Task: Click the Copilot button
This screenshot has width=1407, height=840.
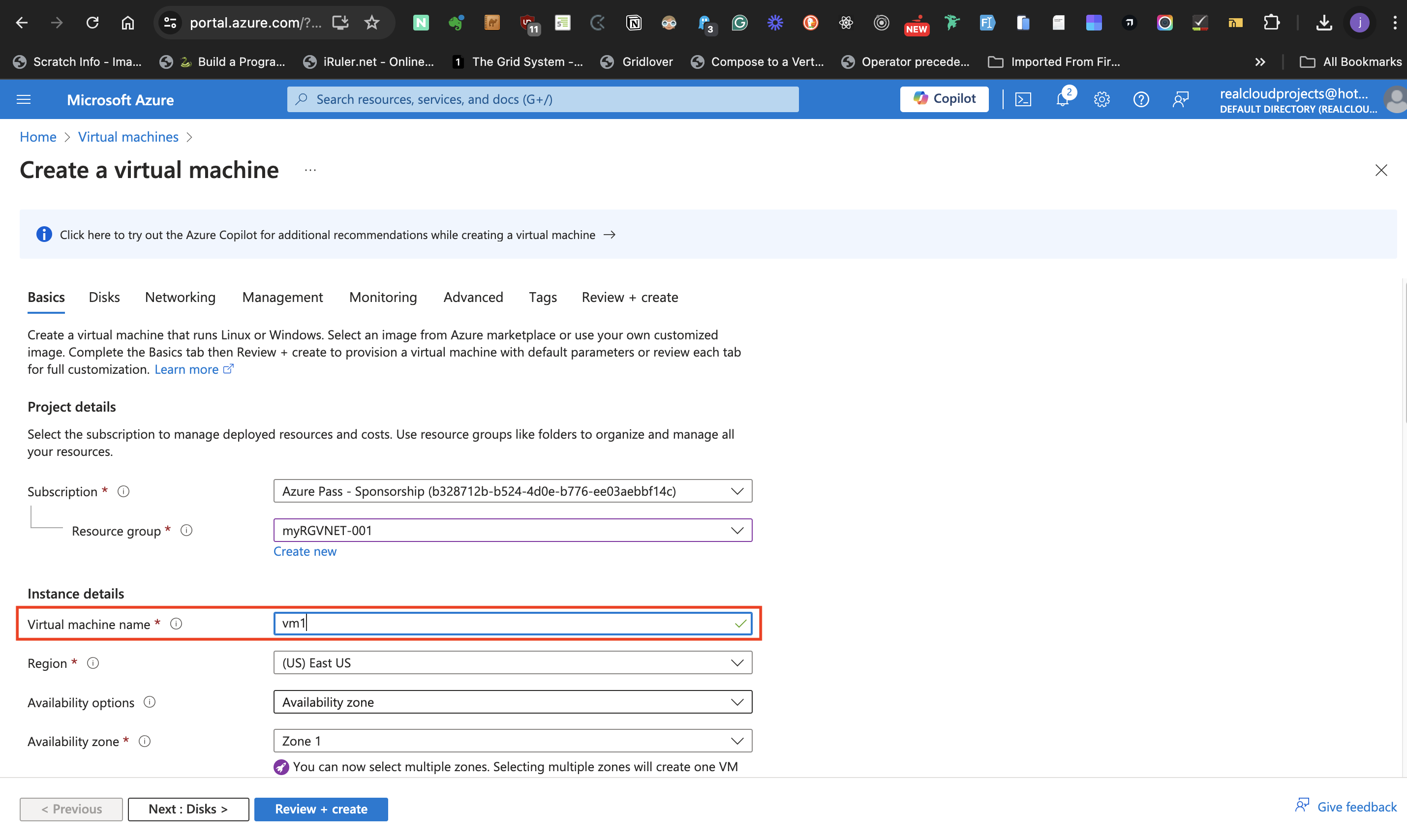Action: (x=944, y=99)
